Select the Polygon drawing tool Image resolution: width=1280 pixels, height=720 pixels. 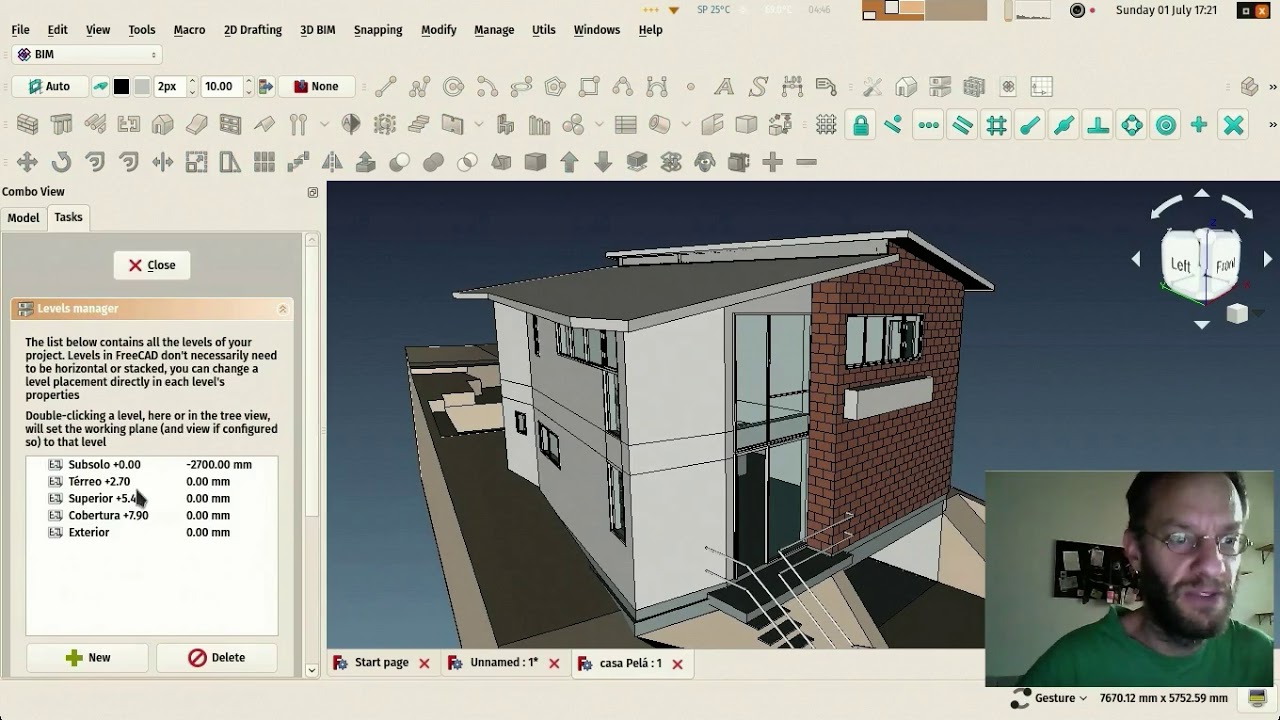pos(555,87)
